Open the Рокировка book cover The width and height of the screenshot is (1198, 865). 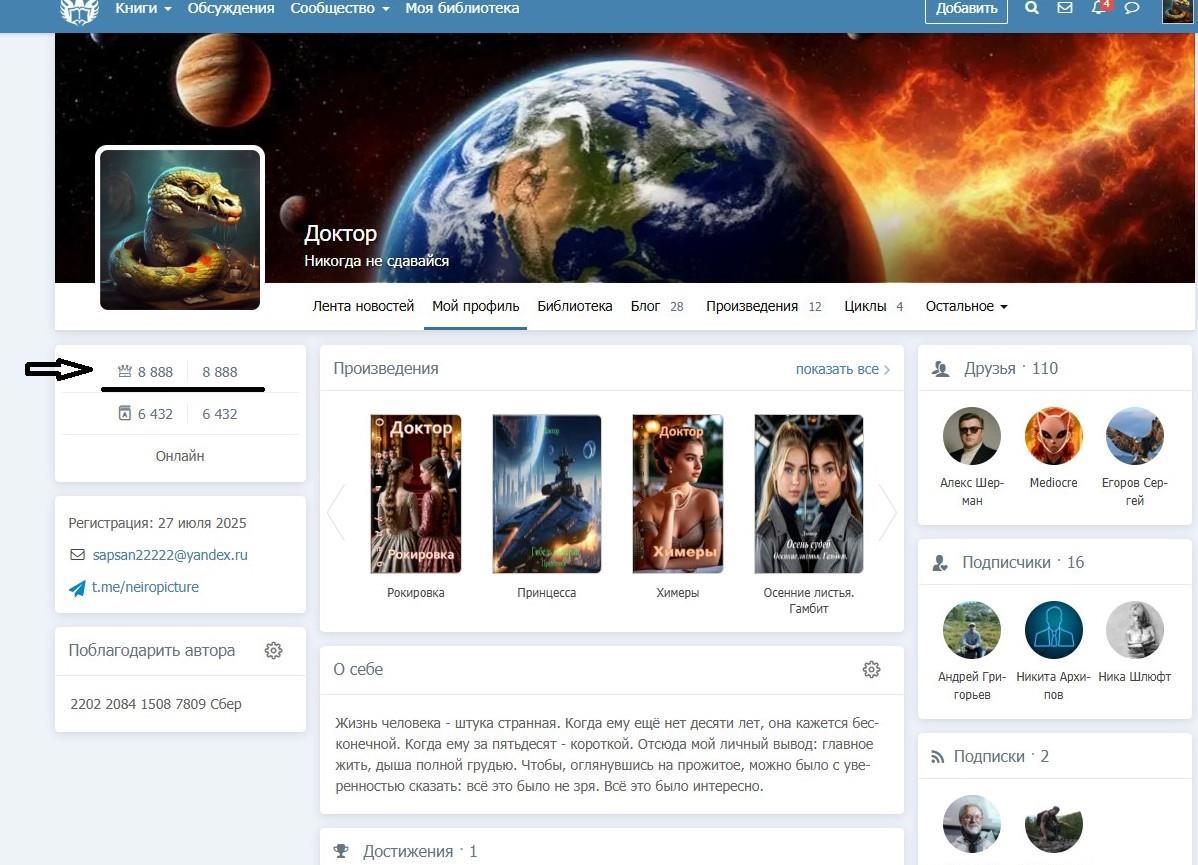(x=416, y=494)
